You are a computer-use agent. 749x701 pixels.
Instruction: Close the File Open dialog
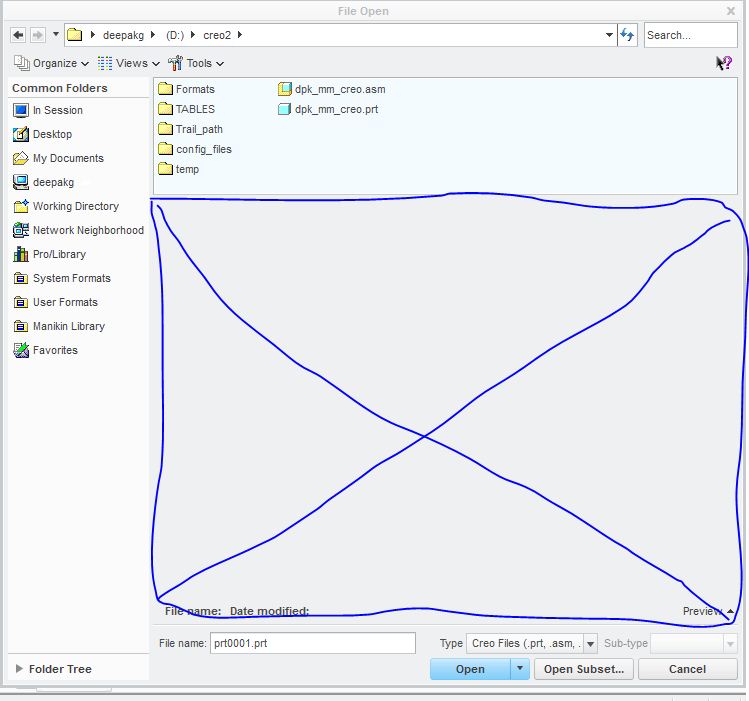click(x=731, y=11)
